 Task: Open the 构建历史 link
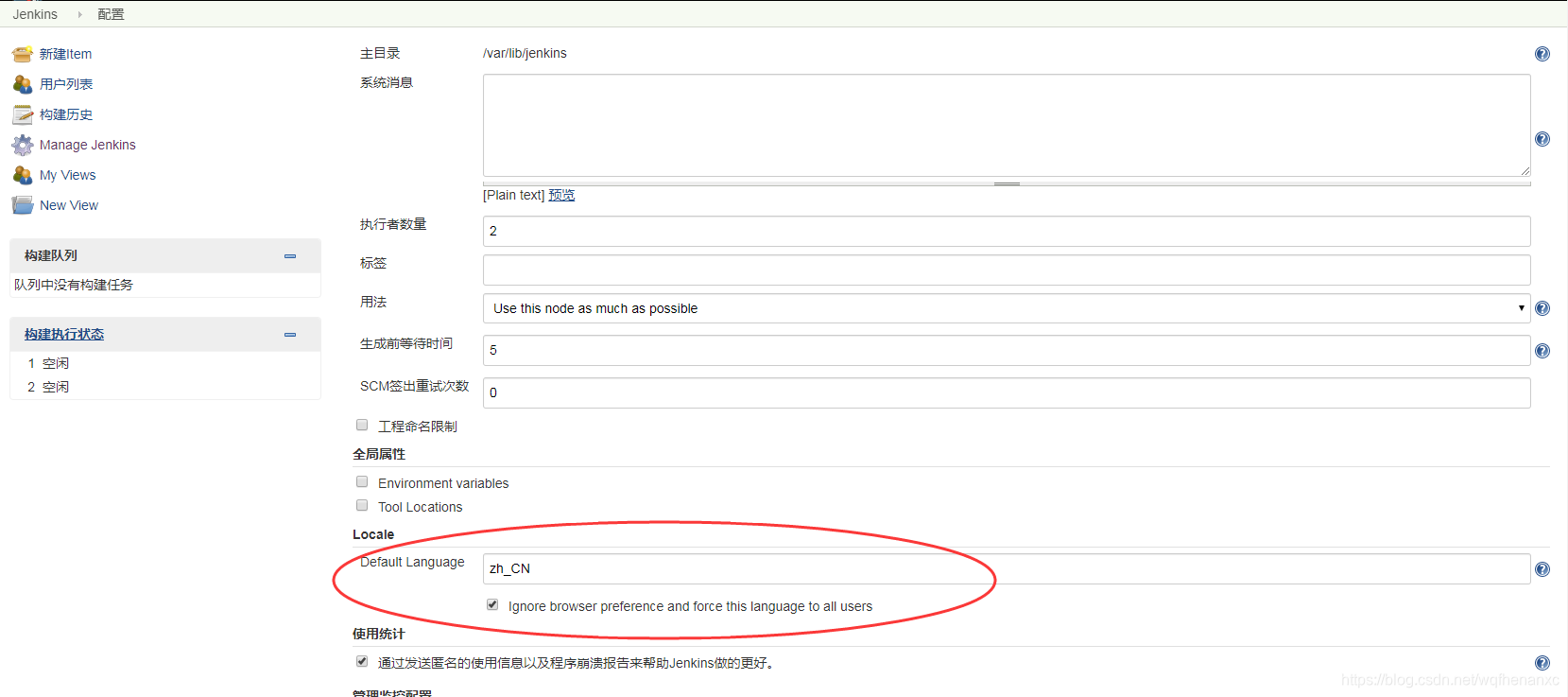click(x=66, y=114)
